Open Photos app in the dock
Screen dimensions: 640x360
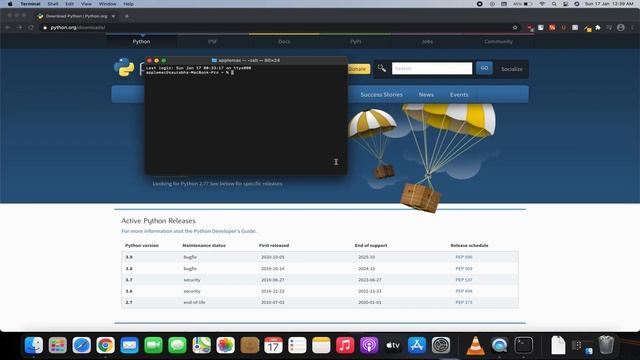coord(225,345)
